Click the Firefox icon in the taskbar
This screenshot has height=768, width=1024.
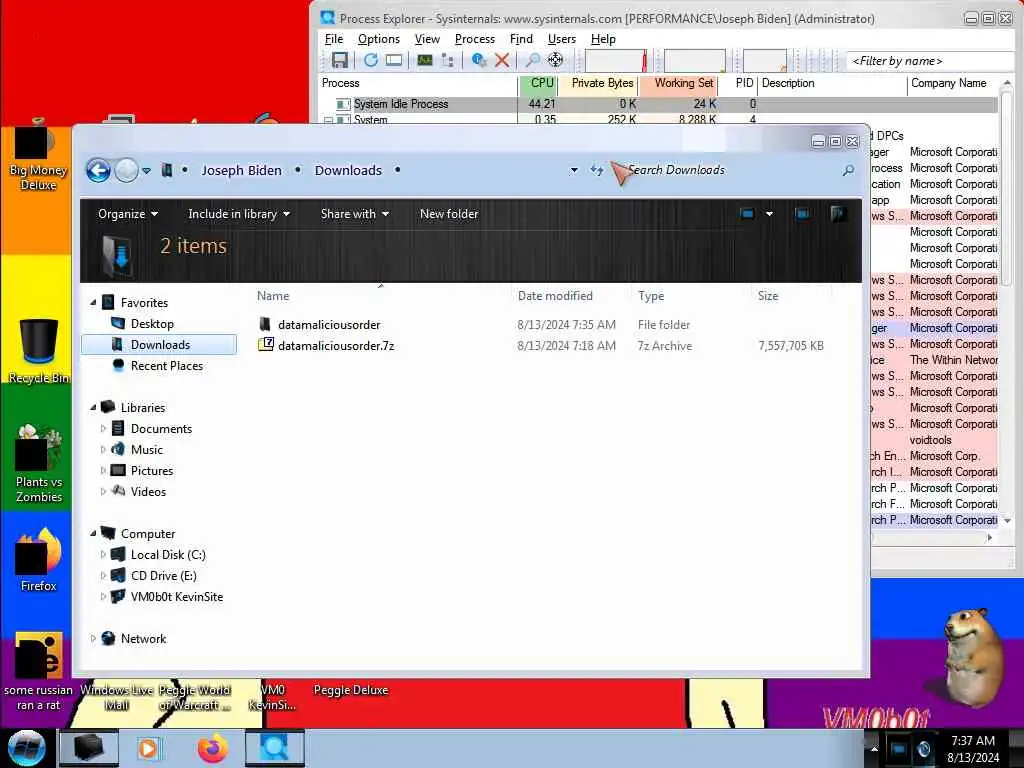click(213, 748)
